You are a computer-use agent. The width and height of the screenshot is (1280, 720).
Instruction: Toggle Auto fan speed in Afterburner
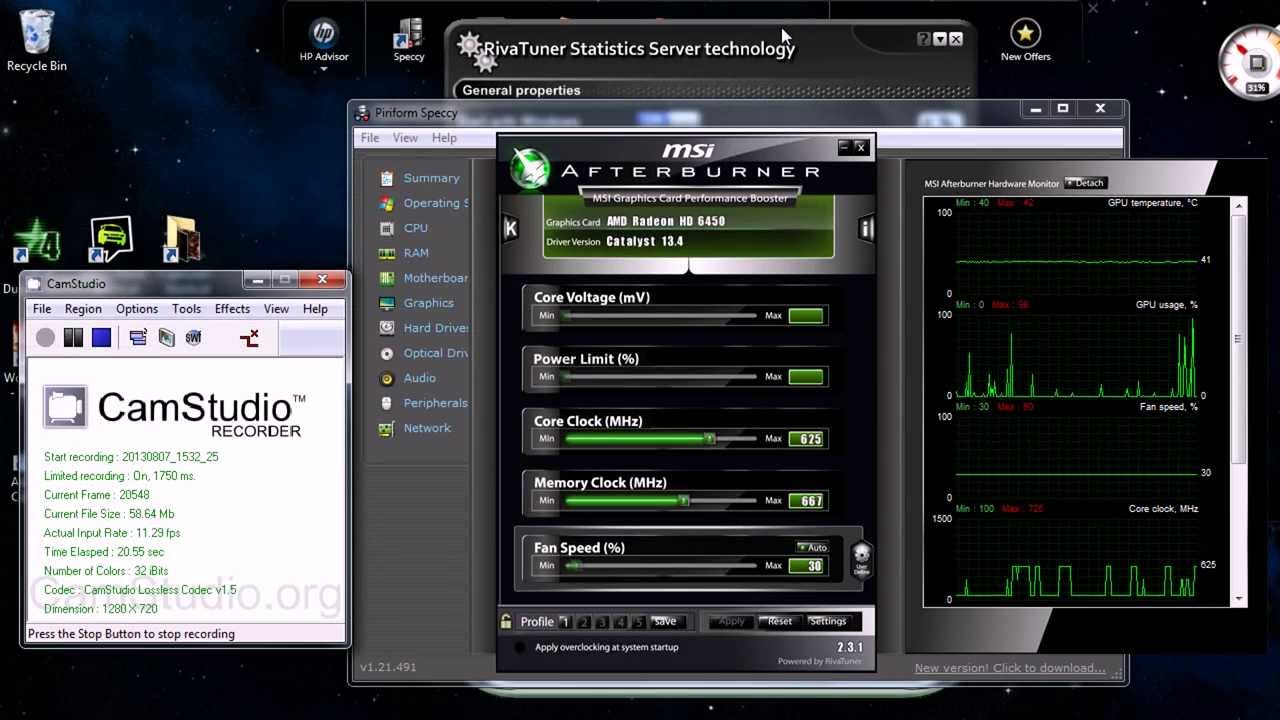(812, 547)
